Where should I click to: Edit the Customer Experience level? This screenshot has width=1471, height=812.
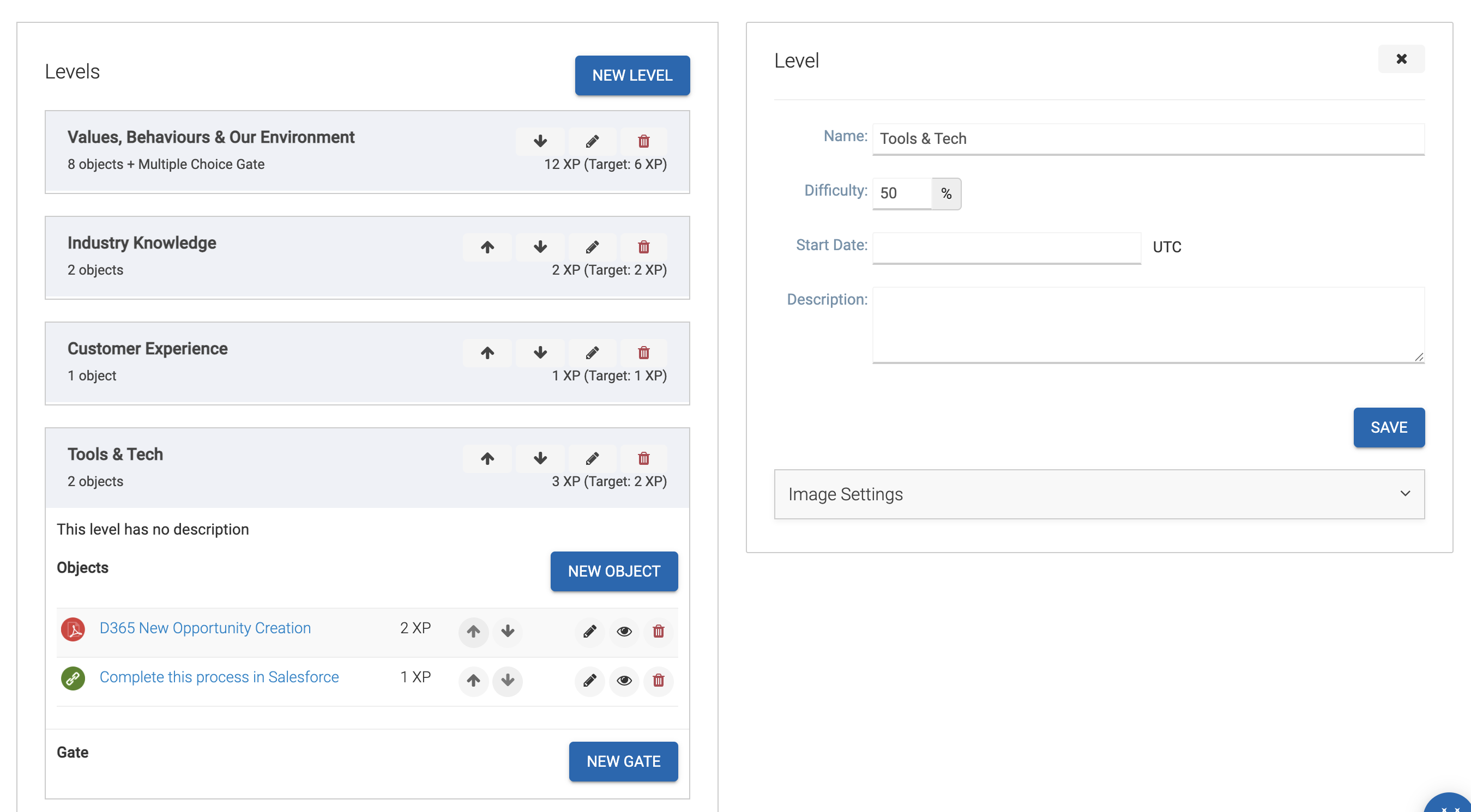point(592,353)
